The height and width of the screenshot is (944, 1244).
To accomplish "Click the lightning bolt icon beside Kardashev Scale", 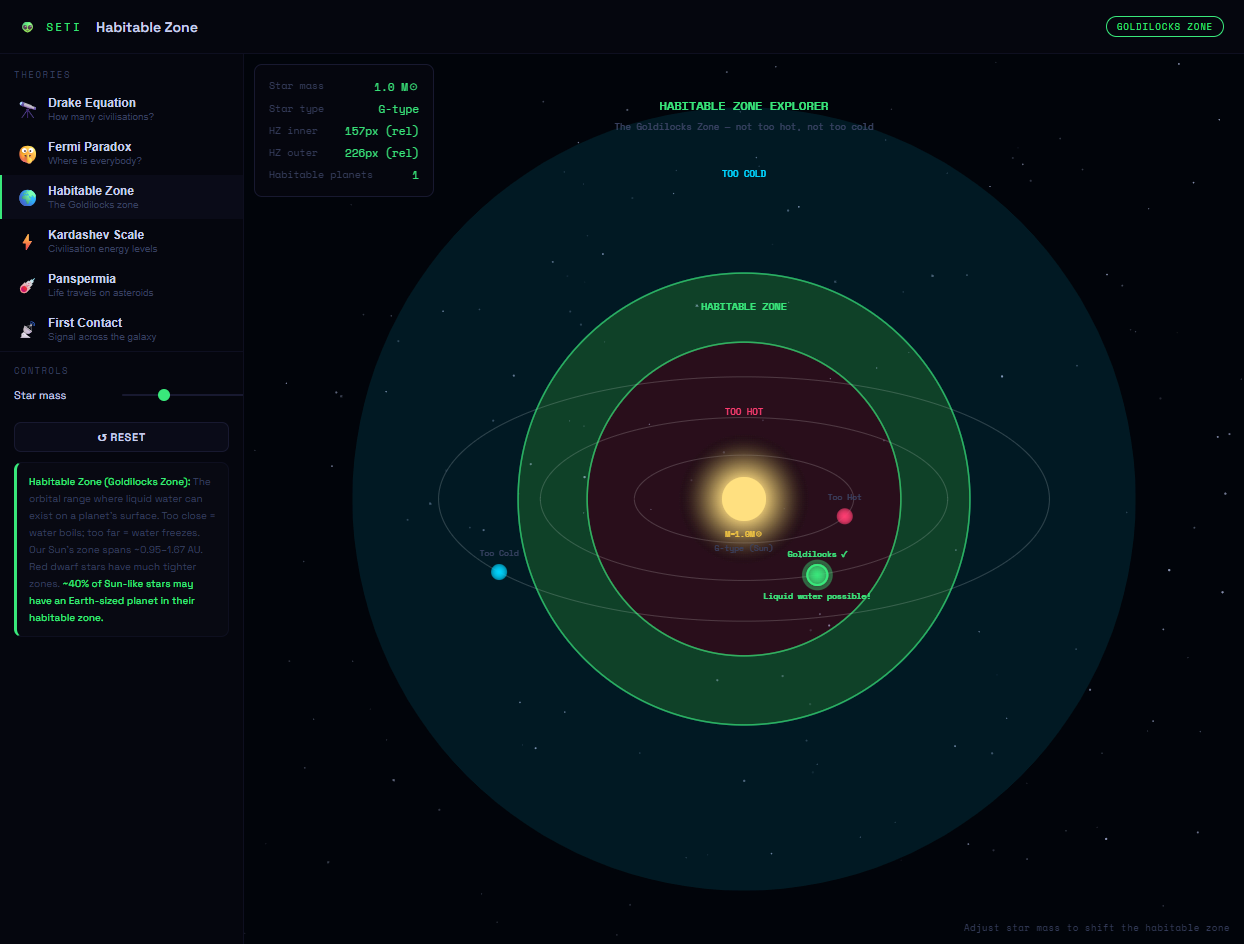I will click(28, 241).
